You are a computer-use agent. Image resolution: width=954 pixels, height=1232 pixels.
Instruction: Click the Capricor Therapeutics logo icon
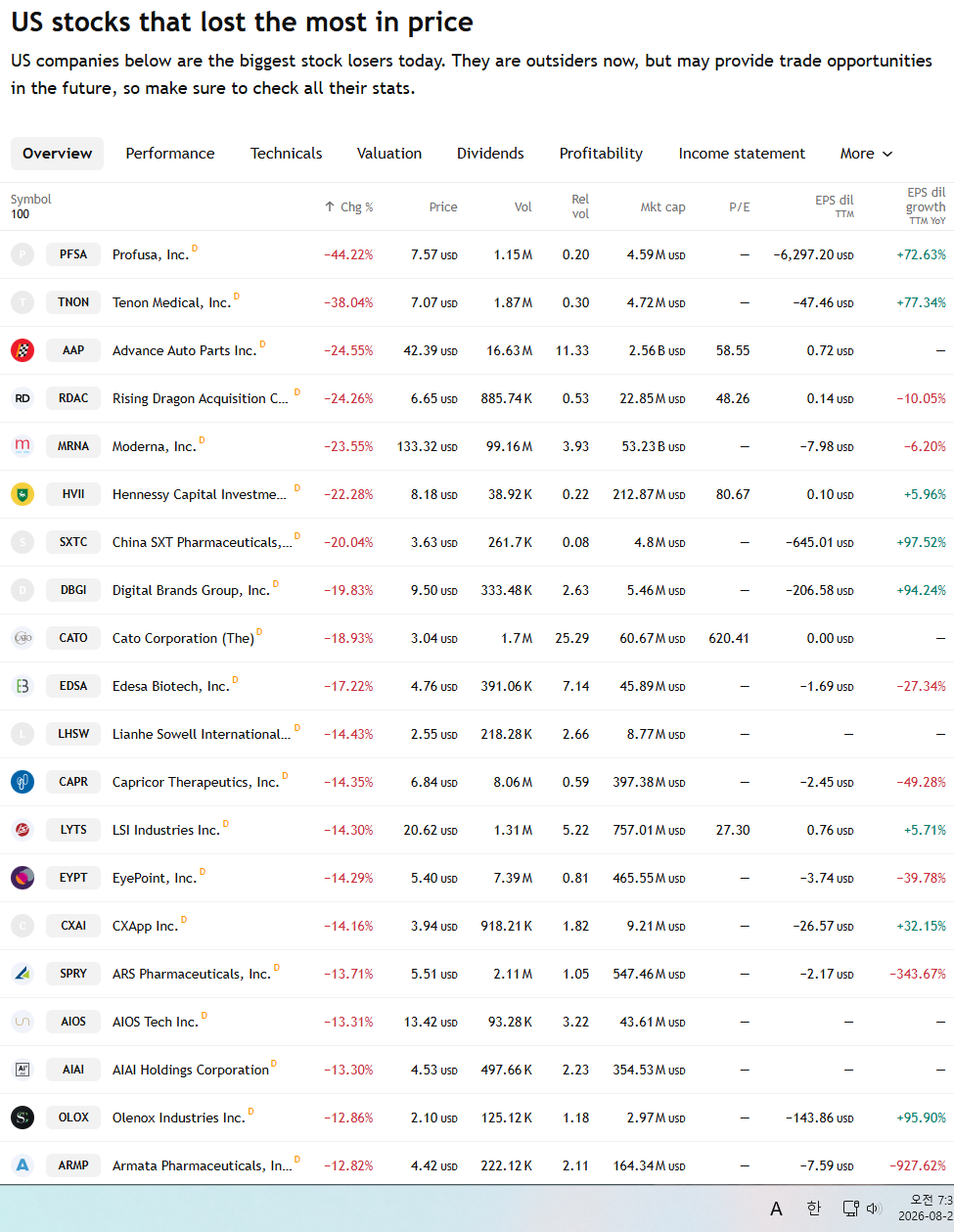23,782
